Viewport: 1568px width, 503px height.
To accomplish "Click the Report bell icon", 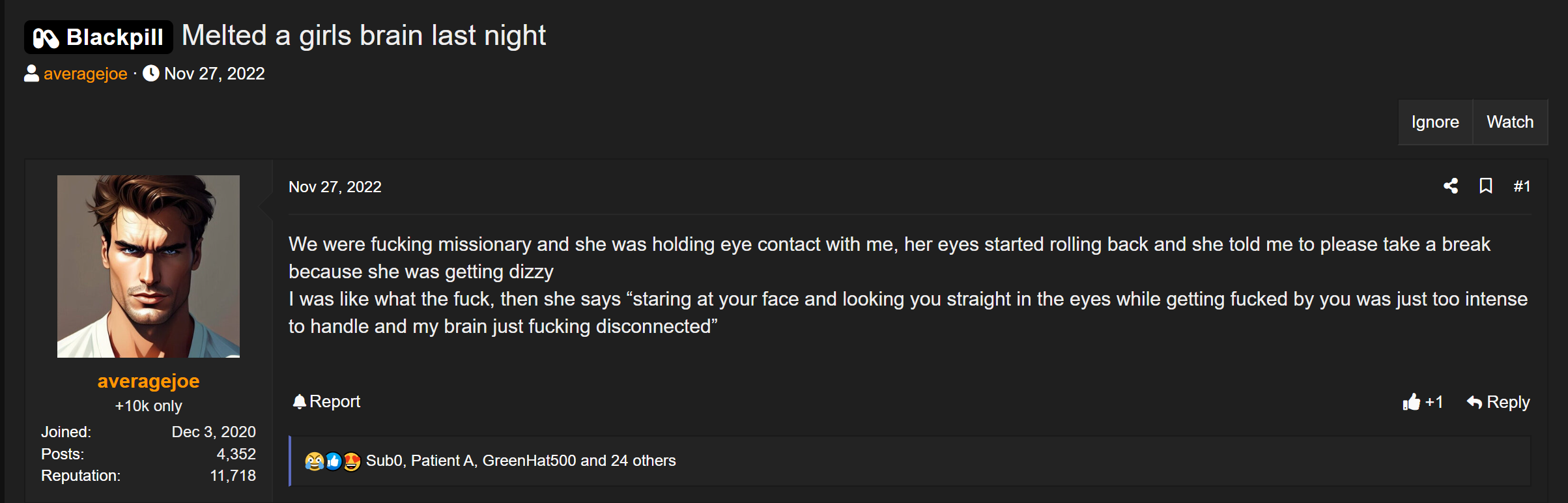I will [x=299, y=402].
